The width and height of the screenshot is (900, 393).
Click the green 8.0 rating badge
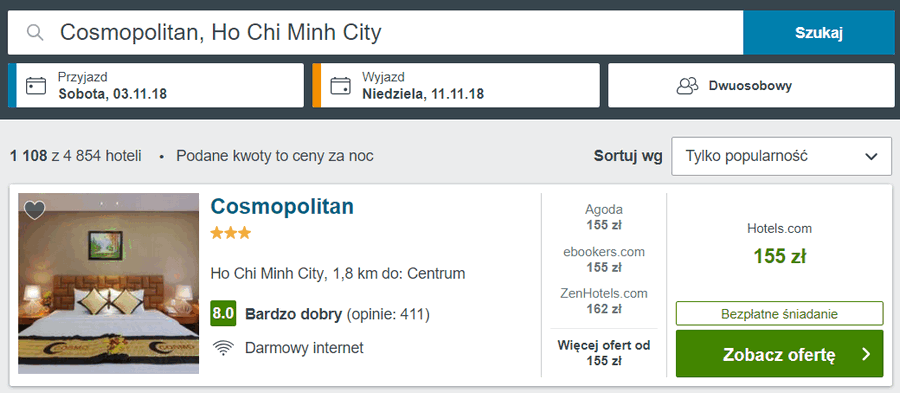pos(223,313)
